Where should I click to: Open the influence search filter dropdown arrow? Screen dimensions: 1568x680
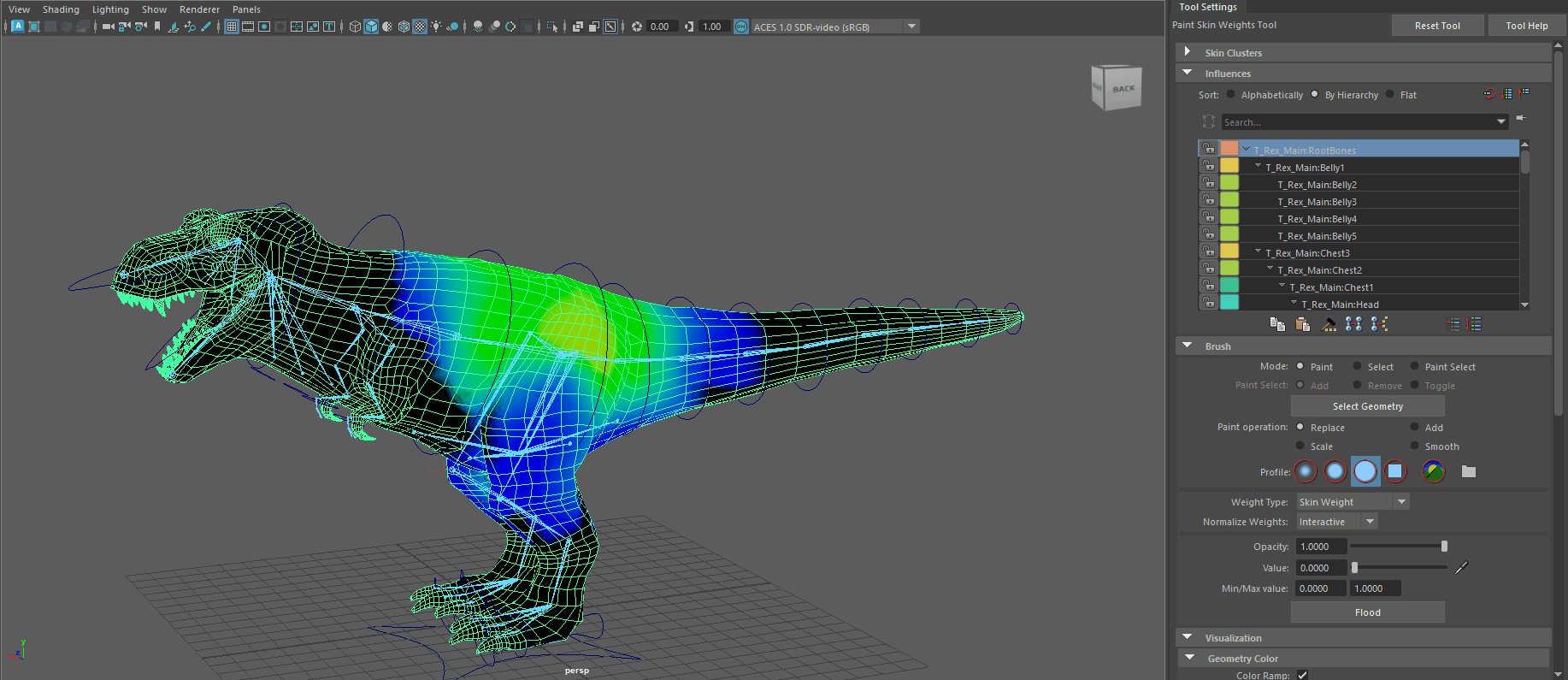(1501, 122)
